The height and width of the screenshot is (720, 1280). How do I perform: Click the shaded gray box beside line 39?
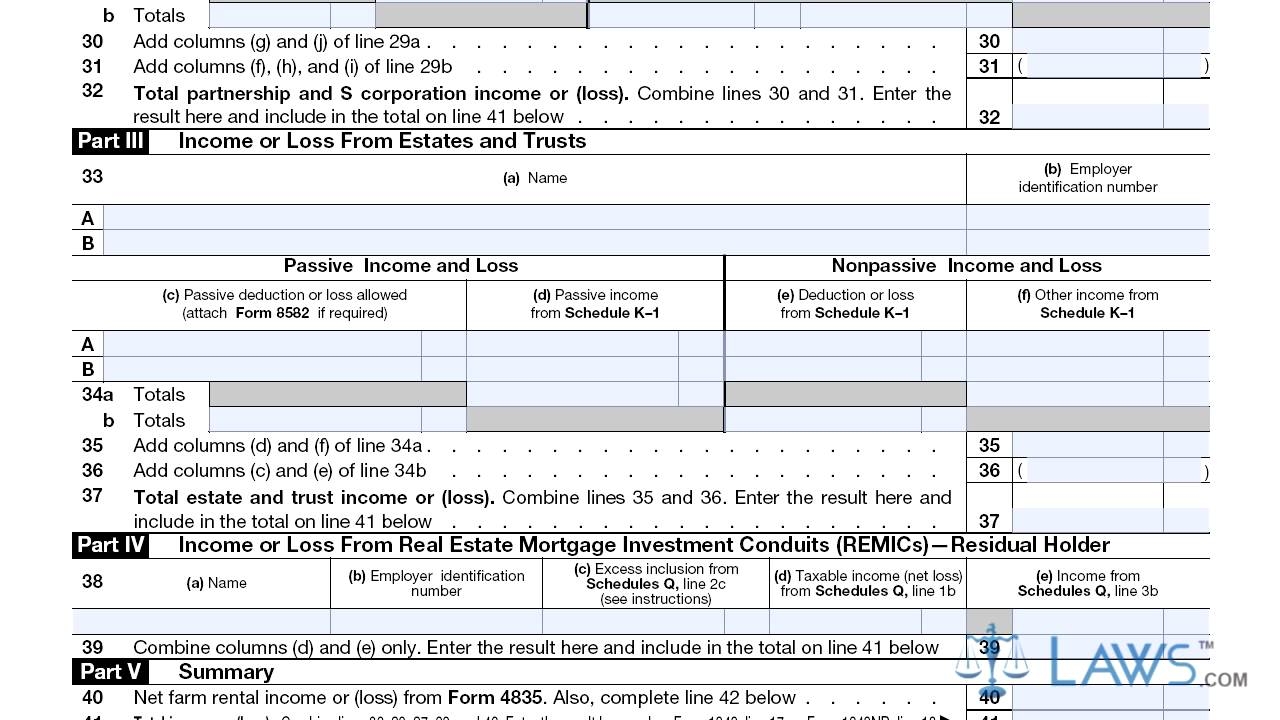990,621
